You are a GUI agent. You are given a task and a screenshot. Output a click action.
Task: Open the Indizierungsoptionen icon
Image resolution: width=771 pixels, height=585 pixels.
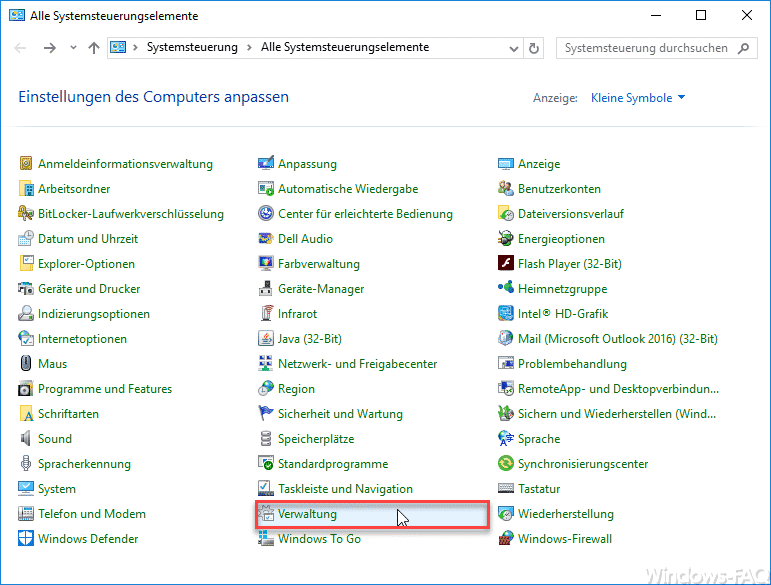[x=26, y=314]
